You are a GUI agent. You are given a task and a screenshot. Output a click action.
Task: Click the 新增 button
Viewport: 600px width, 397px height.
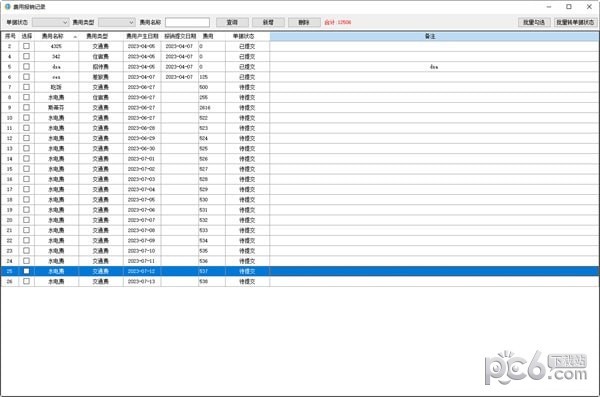268,23
